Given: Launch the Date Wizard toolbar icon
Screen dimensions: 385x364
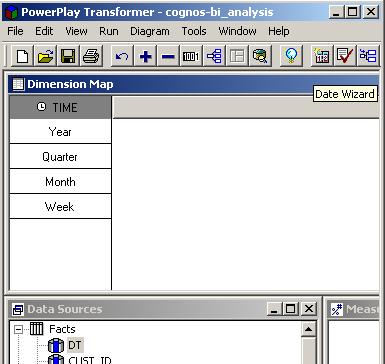Looking at the screenshot, I should [322, 56].
